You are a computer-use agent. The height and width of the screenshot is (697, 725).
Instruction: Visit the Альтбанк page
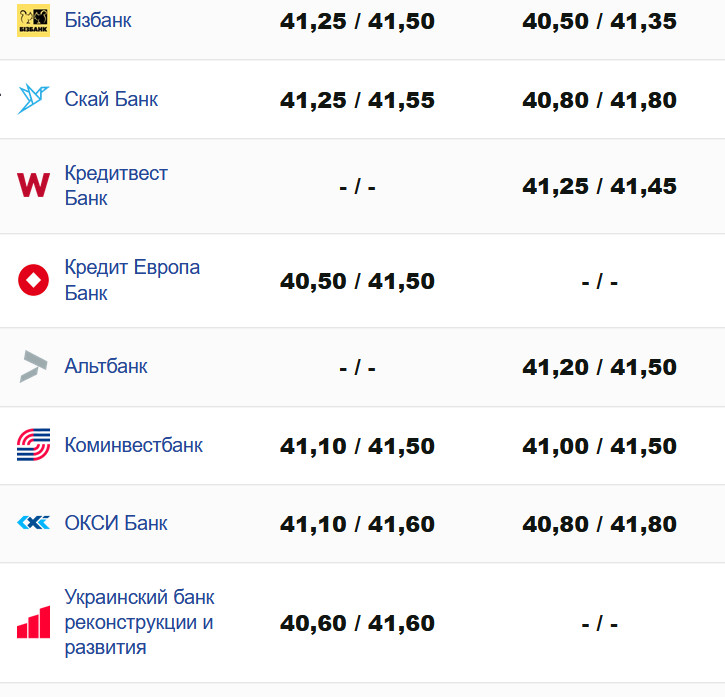tap(106, 366)
